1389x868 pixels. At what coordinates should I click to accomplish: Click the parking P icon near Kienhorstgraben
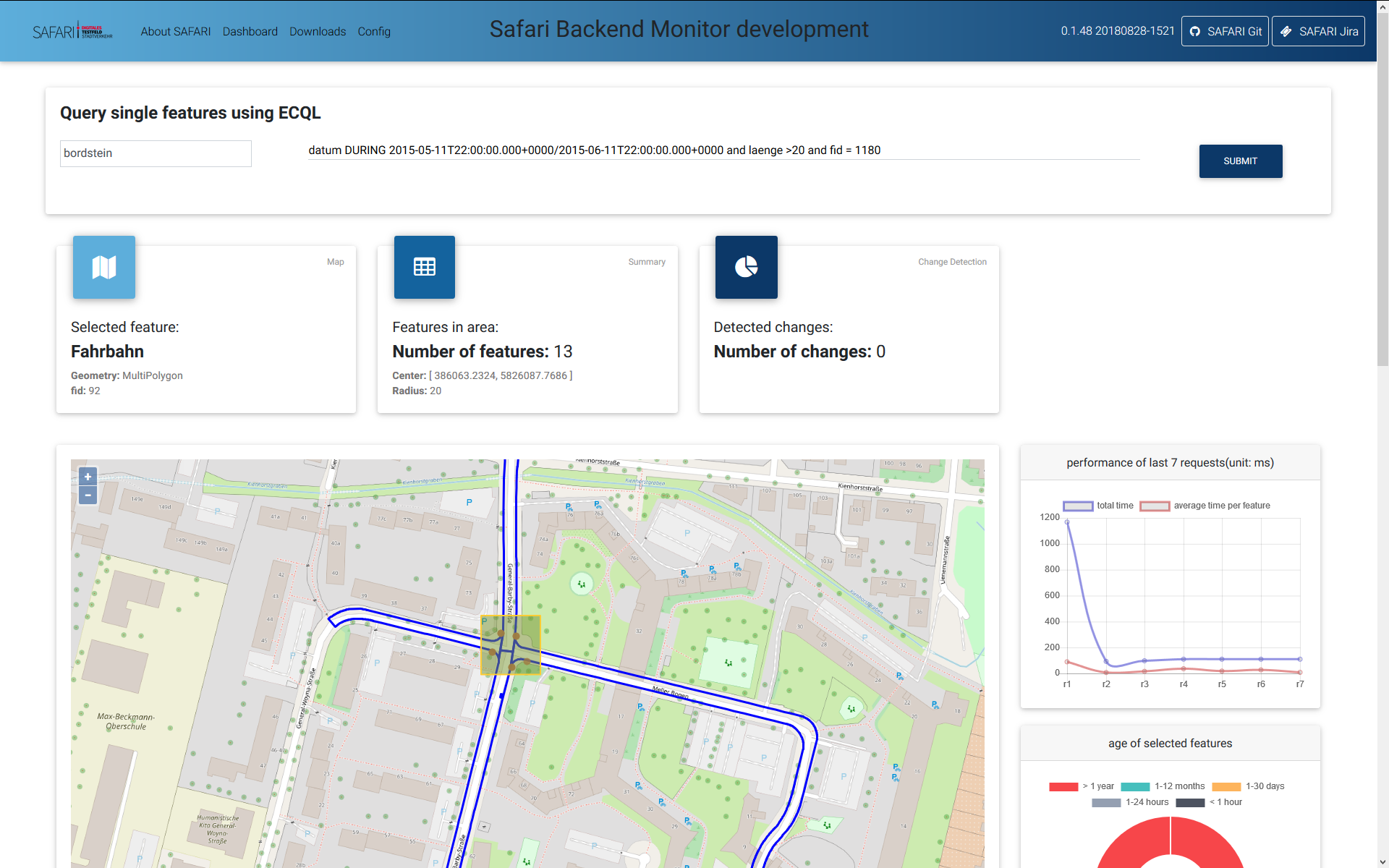[469, 502]
